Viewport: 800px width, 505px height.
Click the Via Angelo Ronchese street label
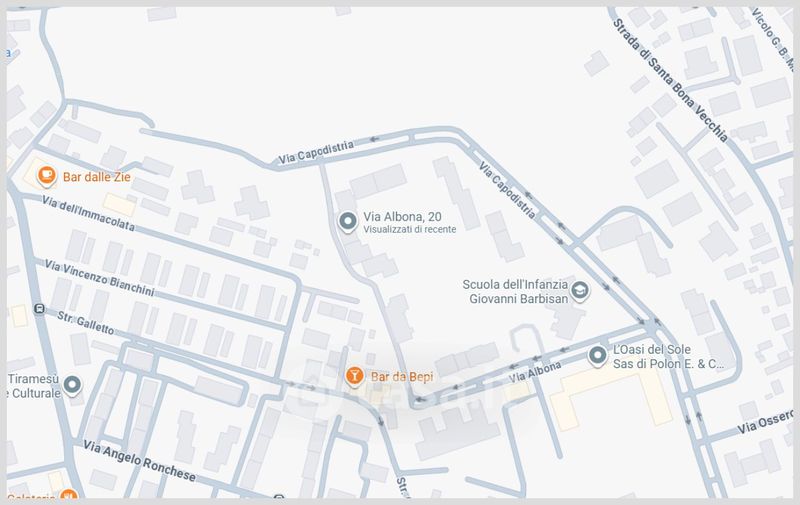pos(139,462)
